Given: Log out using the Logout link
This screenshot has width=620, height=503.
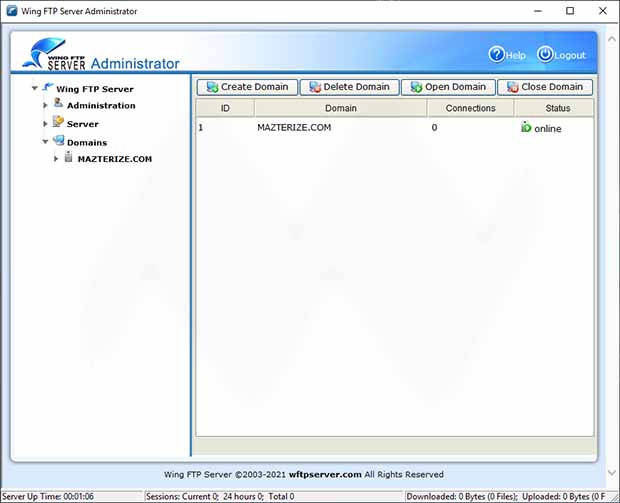Looking at the screenshot, I should coord(569,55).
